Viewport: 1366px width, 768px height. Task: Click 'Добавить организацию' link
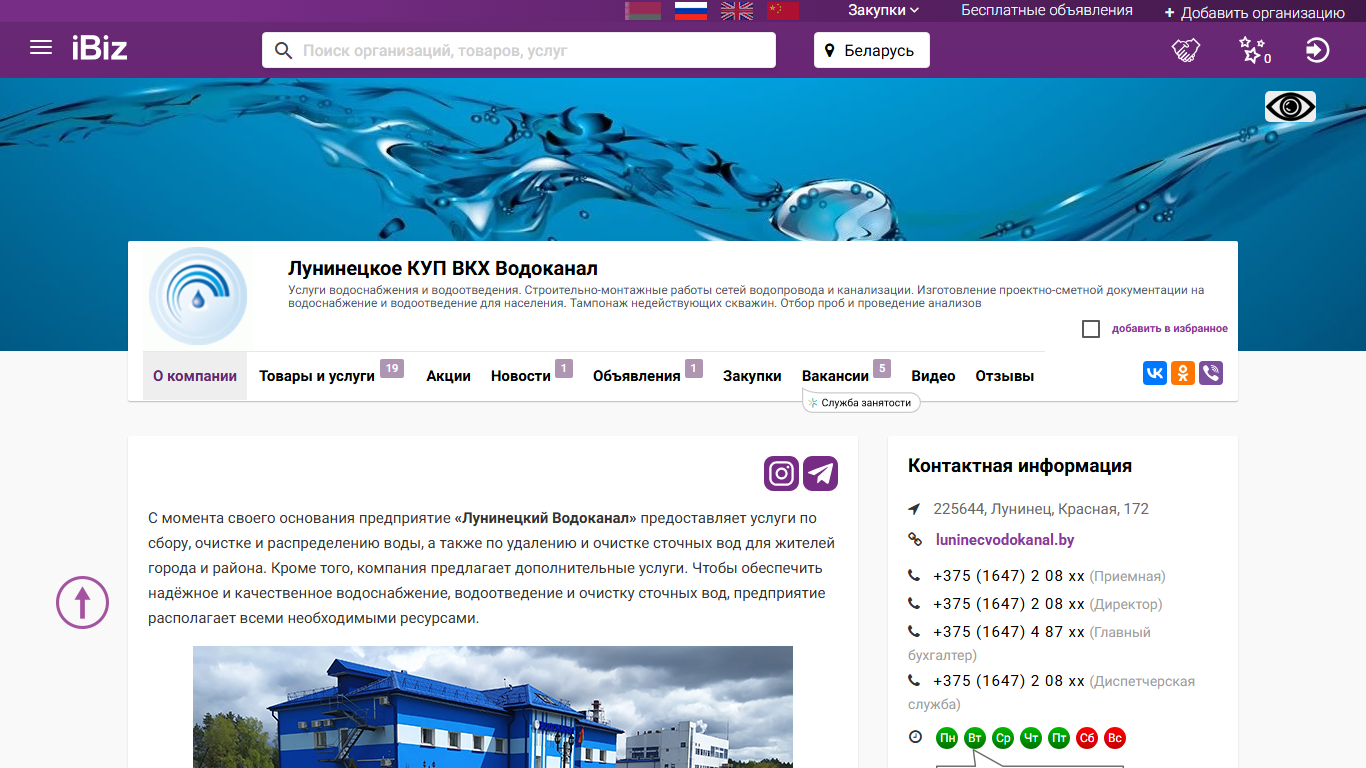(x=1255, y=13)
